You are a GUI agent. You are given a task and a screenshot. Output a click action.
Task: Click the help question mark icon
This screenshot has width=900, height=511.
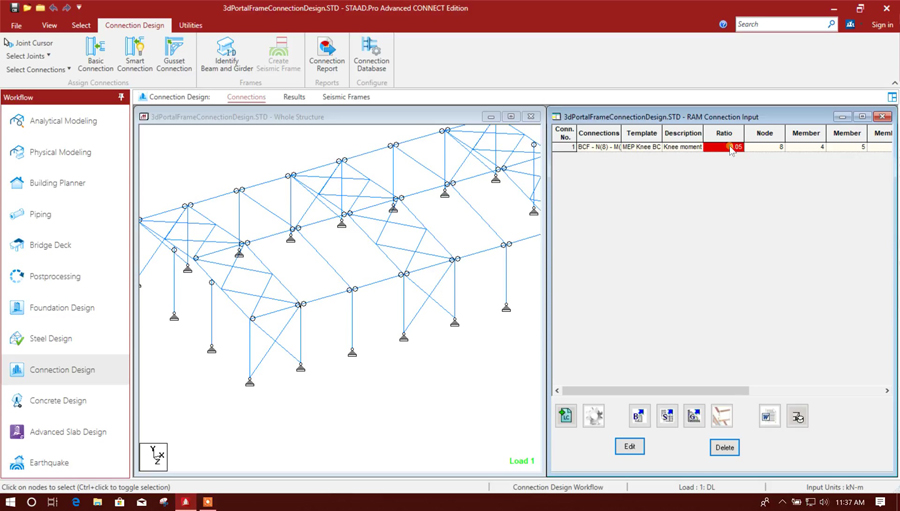coord(723,25)
